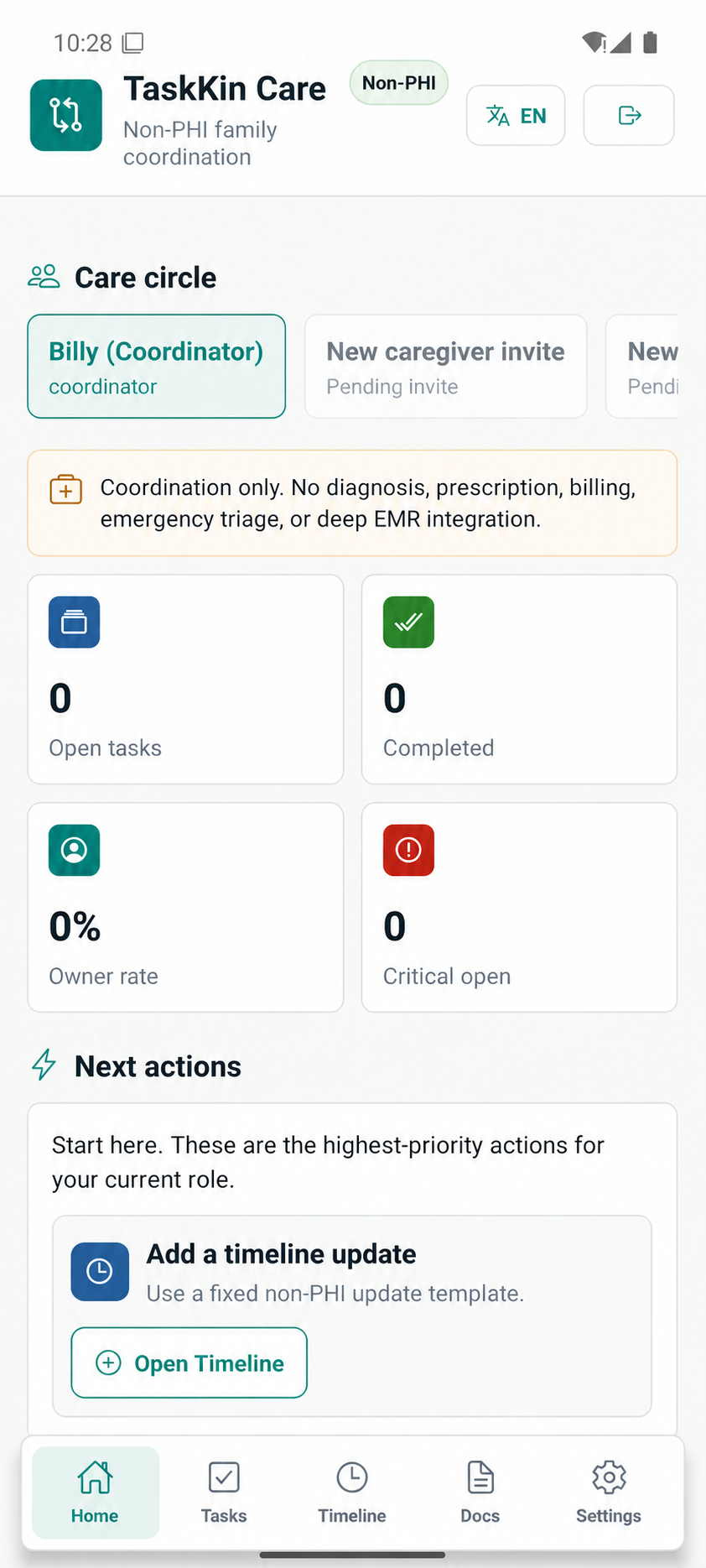
Task: Open the Critical open stat card
Action: tap(519, 907)
